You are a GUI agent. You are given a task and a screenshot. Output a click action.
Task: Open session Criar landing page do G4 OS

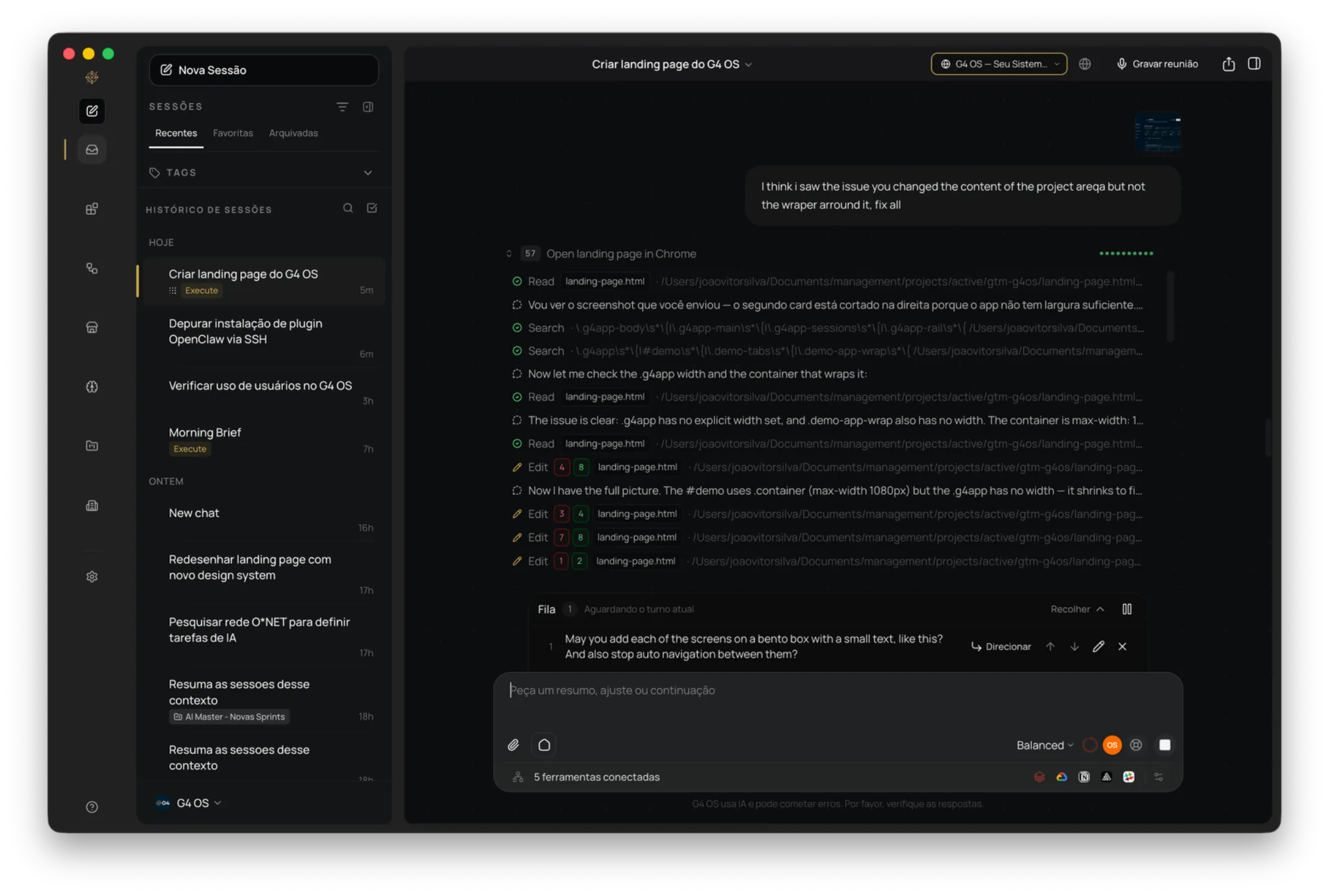[x=263, y=282]
